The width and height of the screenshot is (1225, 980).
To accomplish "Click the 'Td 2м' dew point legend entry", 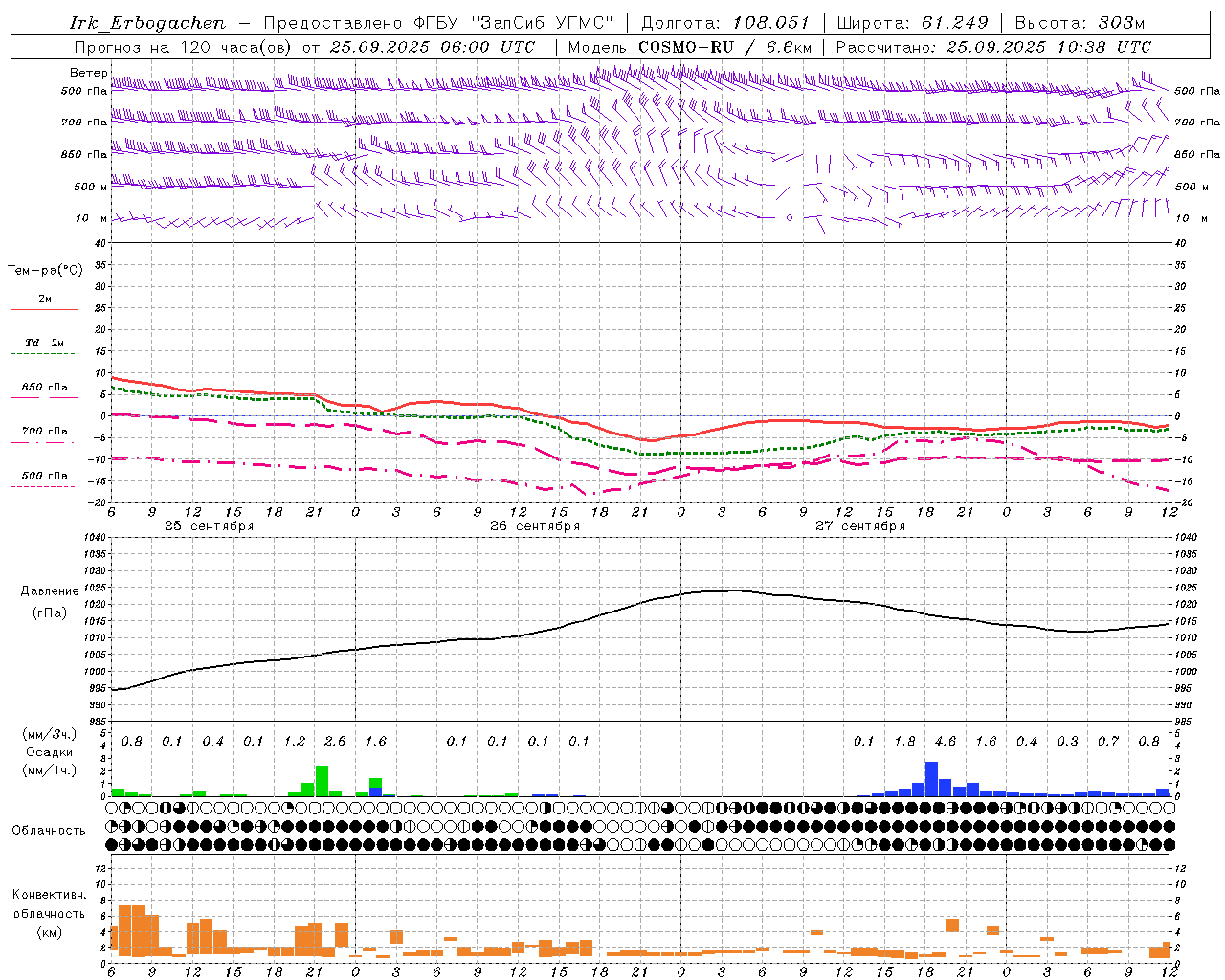I will 45,343.
